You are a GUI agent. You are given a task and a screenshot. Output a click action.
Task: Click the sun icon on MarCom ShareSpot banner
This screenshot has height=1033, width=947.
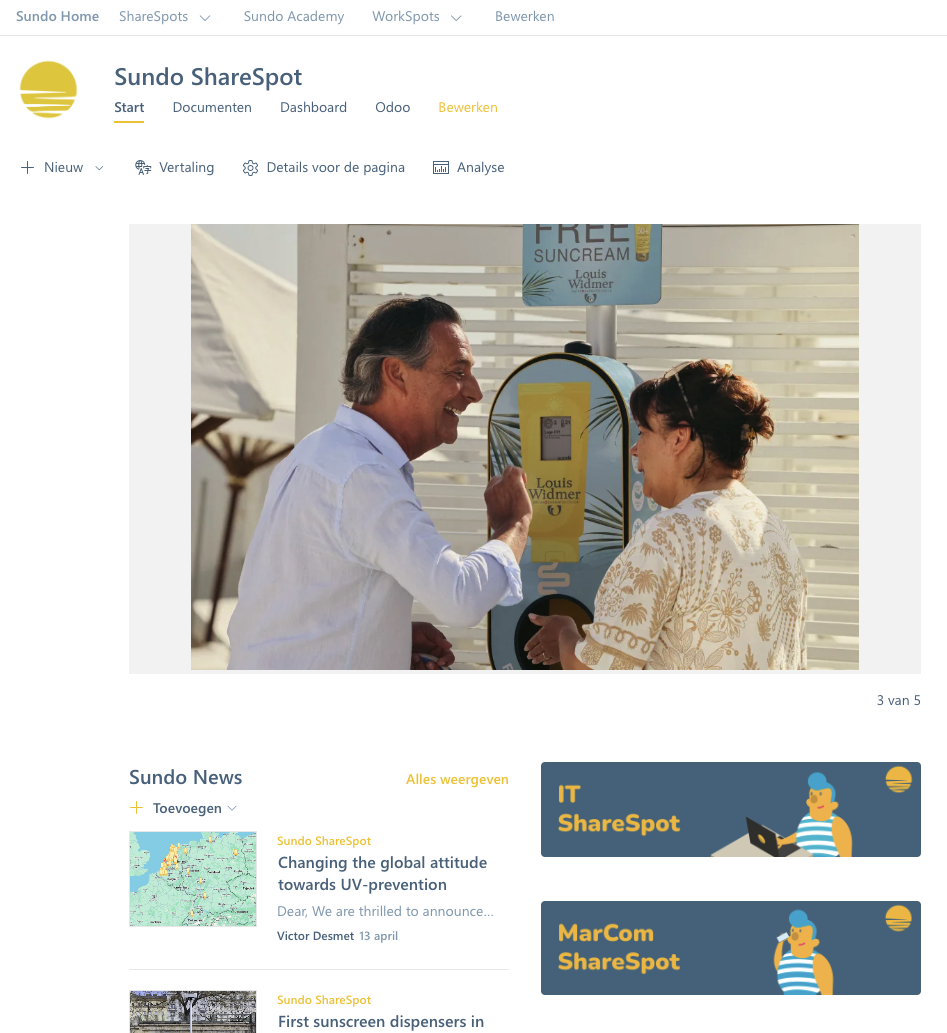click(x=898, y=918)
